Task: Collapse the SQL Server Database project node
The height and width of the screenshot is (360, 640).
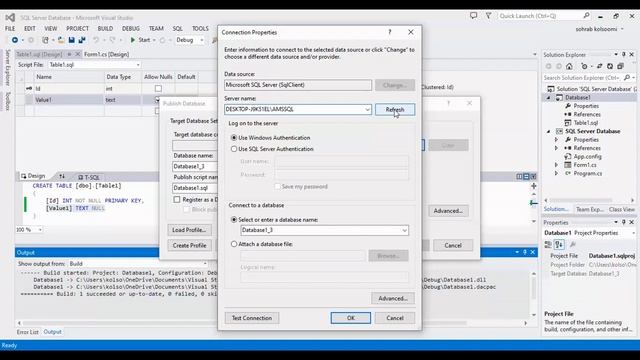Action: 549,131
